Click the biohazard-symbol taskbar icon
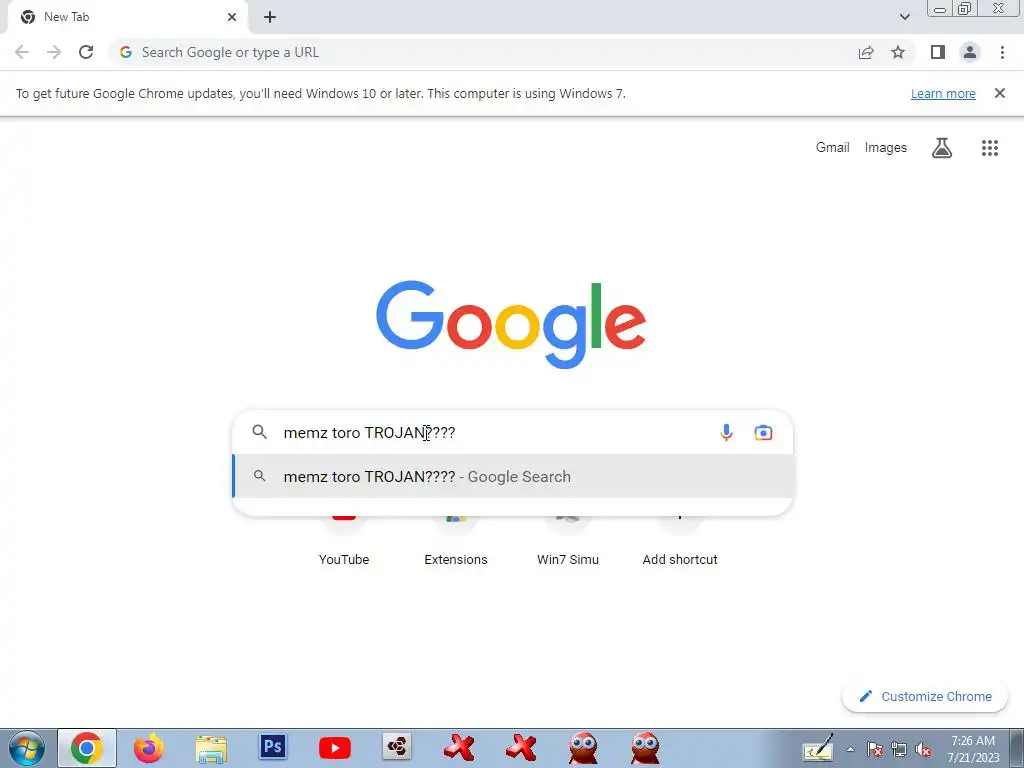 396,747
